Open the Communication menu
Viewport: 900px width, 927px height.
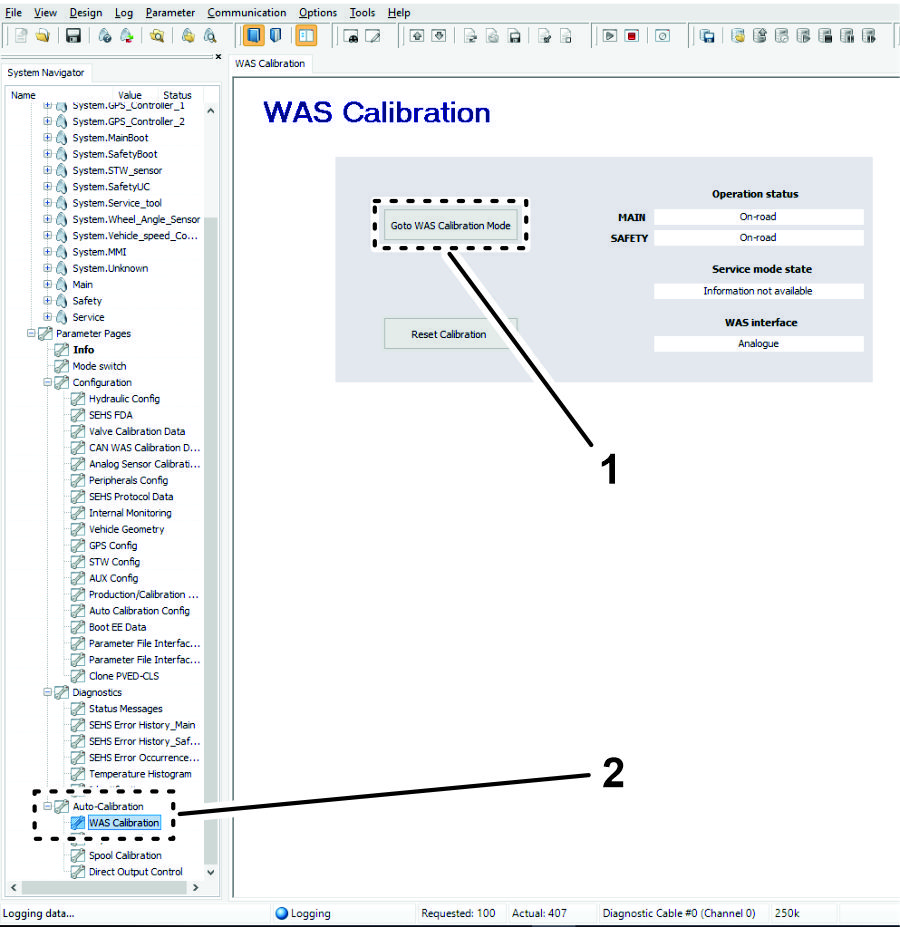pyautogui.click(x=246, y=12)
